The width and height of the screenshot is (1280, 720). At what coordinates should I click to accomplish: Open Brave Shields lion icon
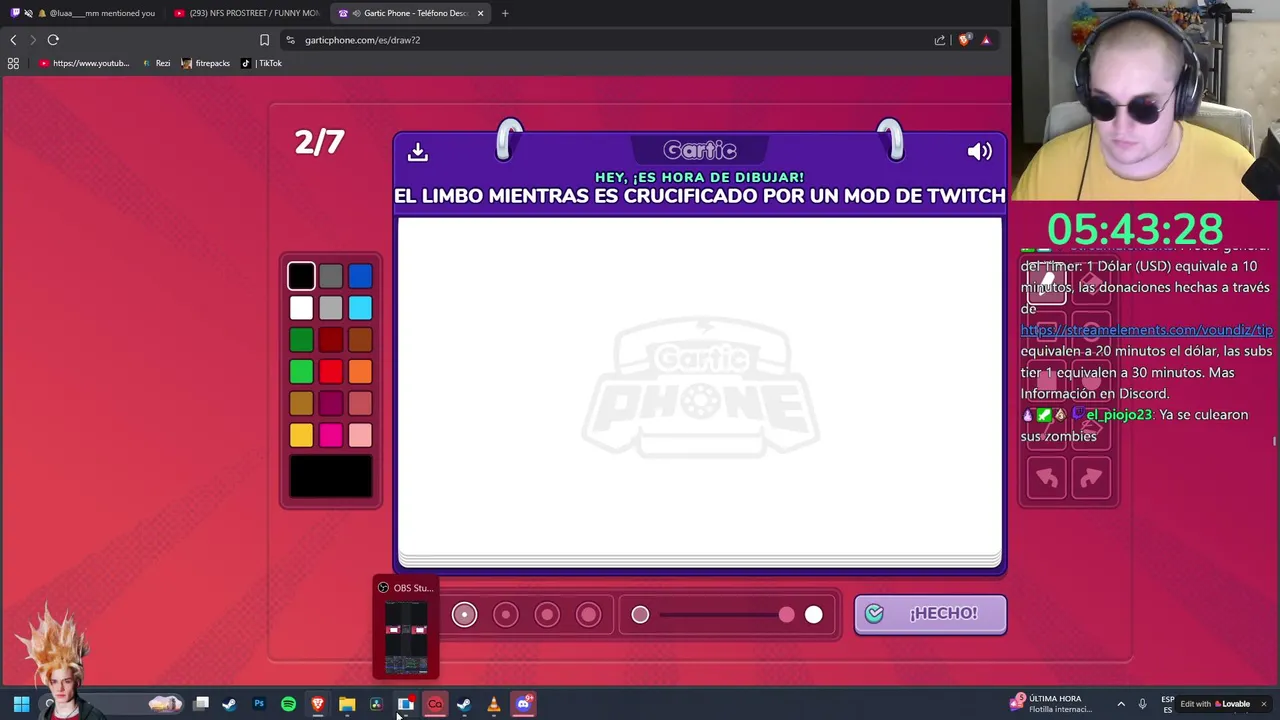click(964, 40)
